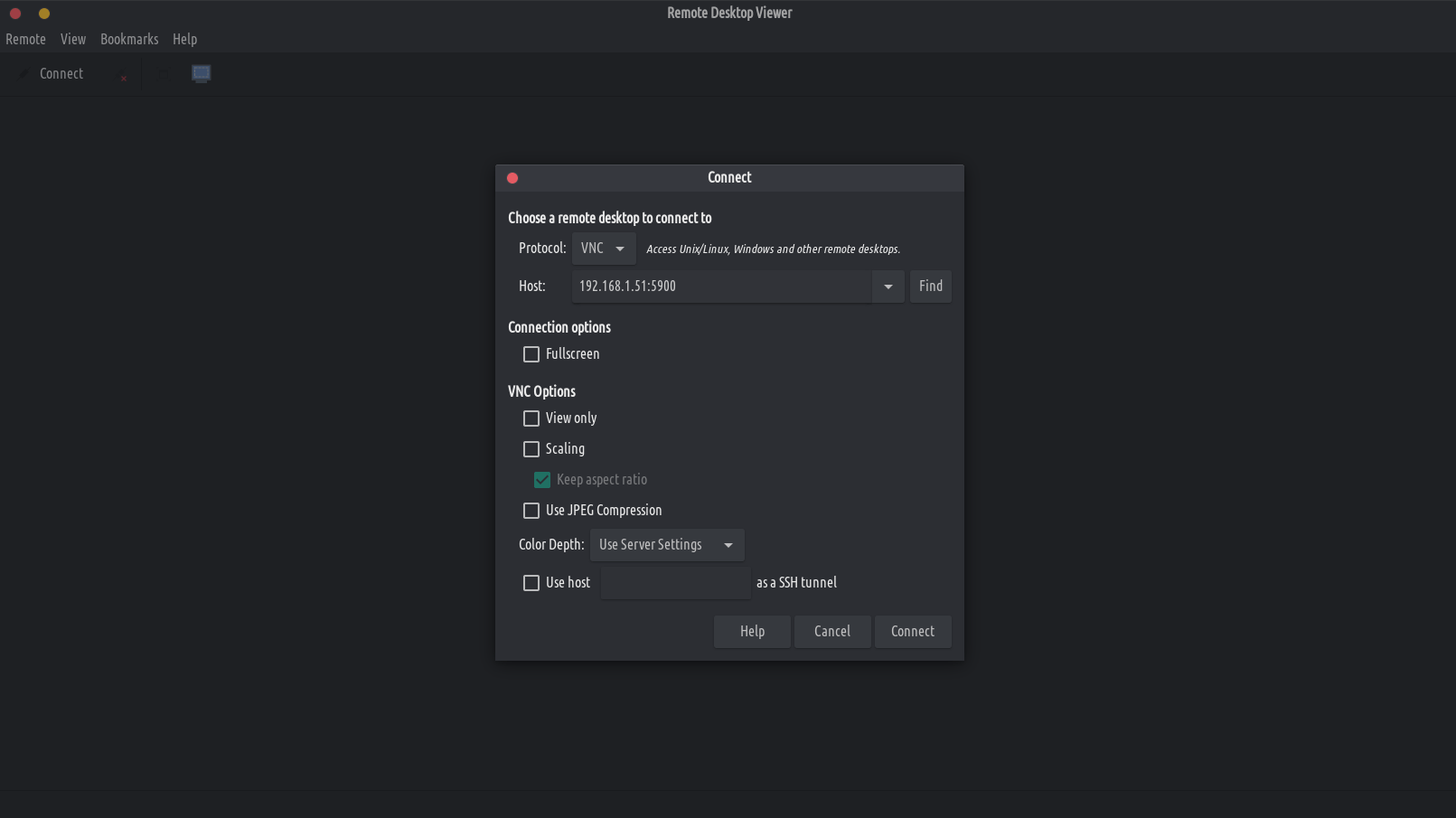Toggle the View only checkbox
The height and width of the screenshot is (818, 1456).
coord(531,418)
